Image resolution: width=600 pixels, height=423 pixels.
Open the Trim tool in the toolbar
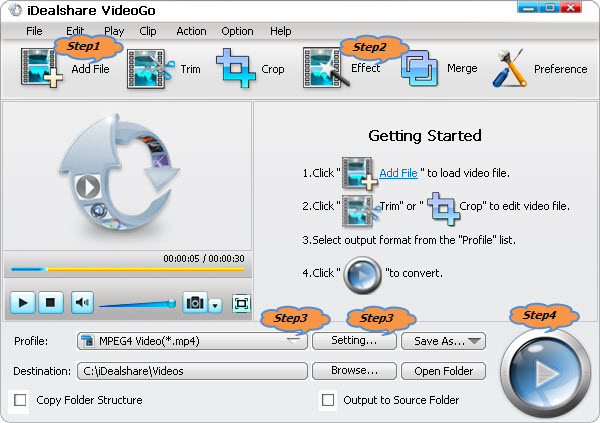tap(150, 69)
